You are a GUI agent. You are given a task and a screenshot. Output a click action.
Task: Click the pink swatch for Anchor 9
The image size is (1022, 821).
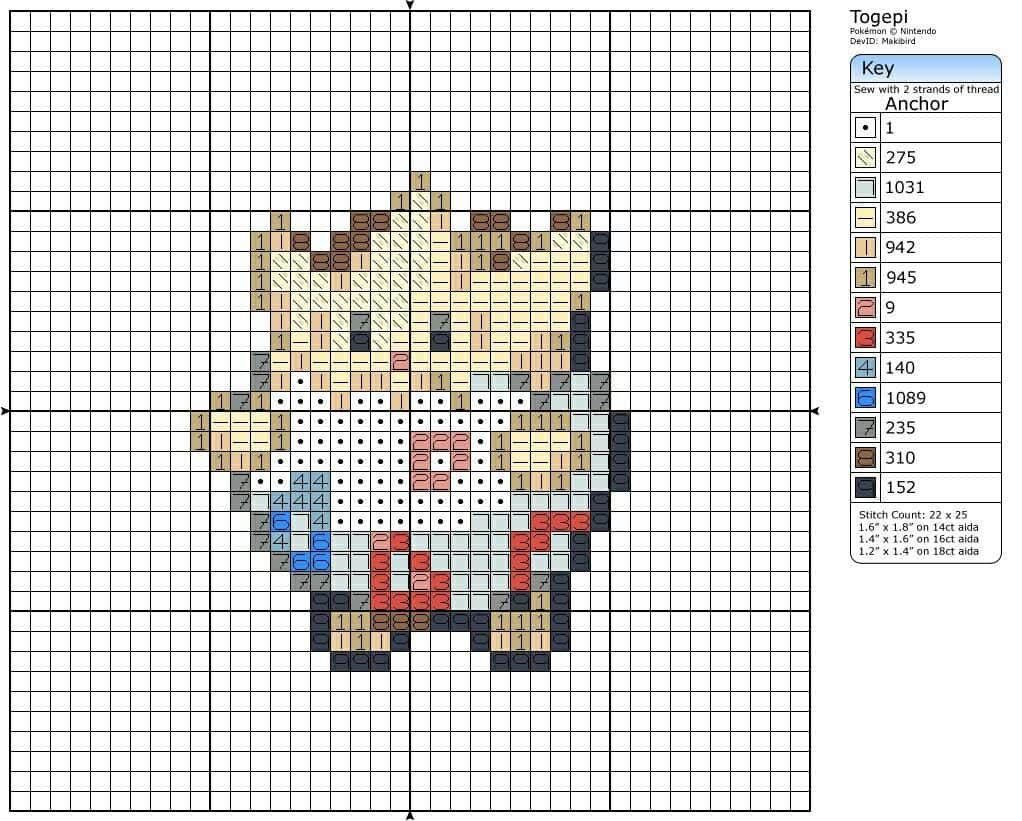point(865,308)
